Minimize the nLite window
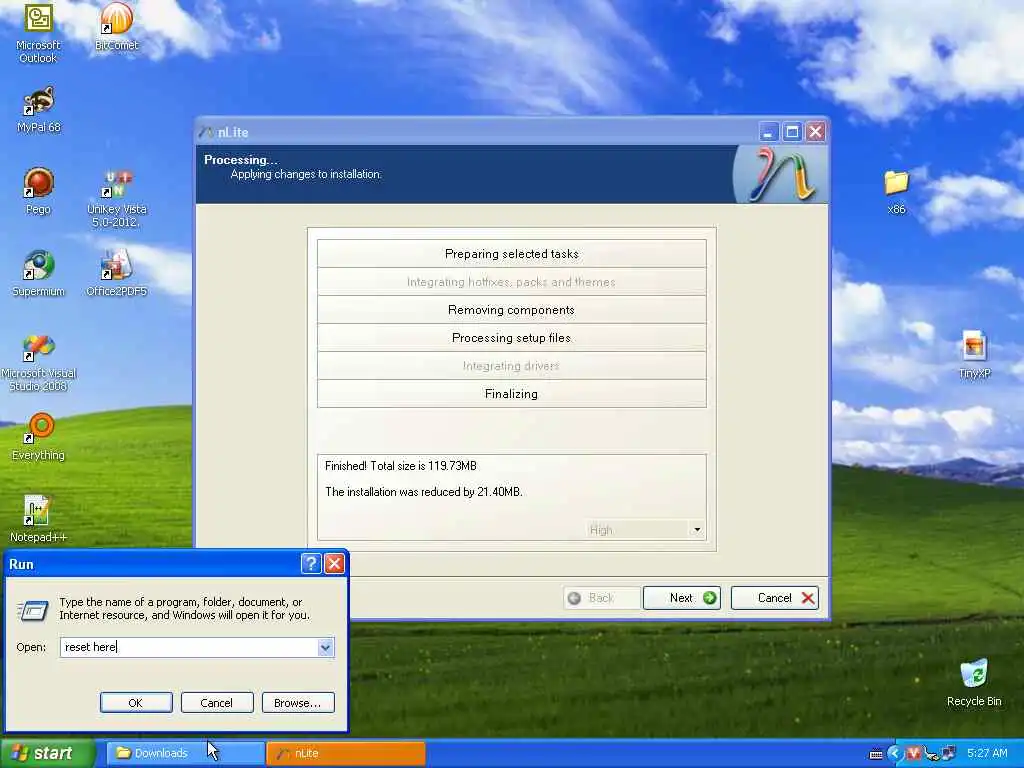 [x=769, y=132]
